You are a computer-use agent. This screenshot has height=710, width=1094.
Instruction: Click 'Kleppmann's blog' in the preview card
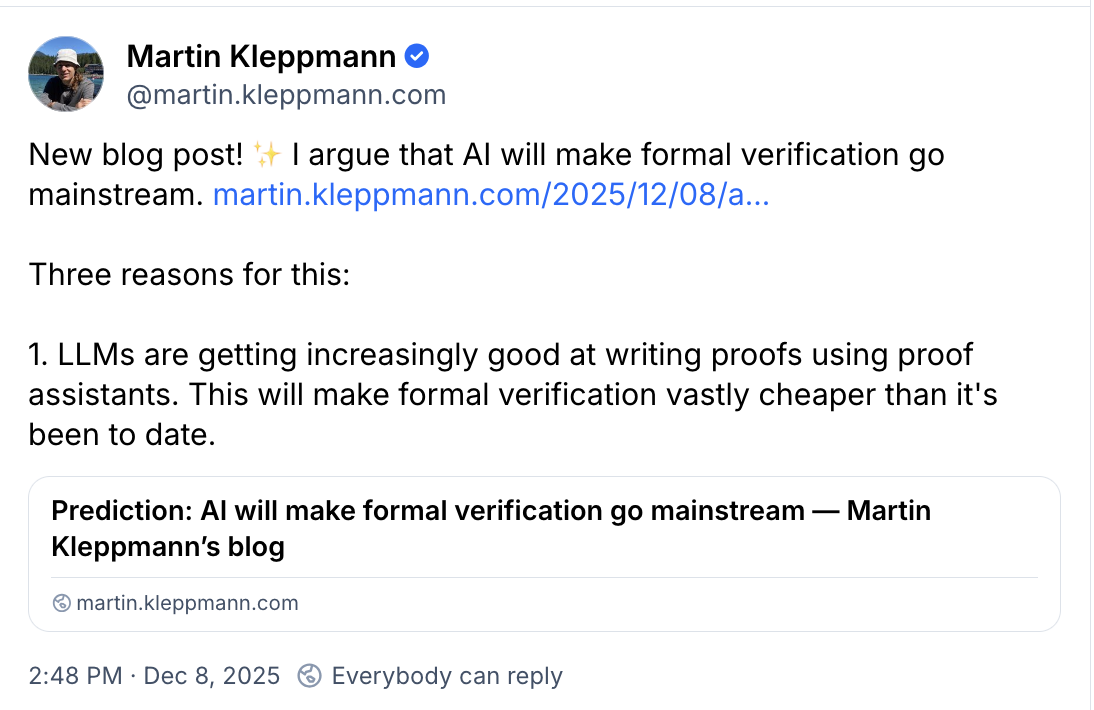(x=168, y=548)
